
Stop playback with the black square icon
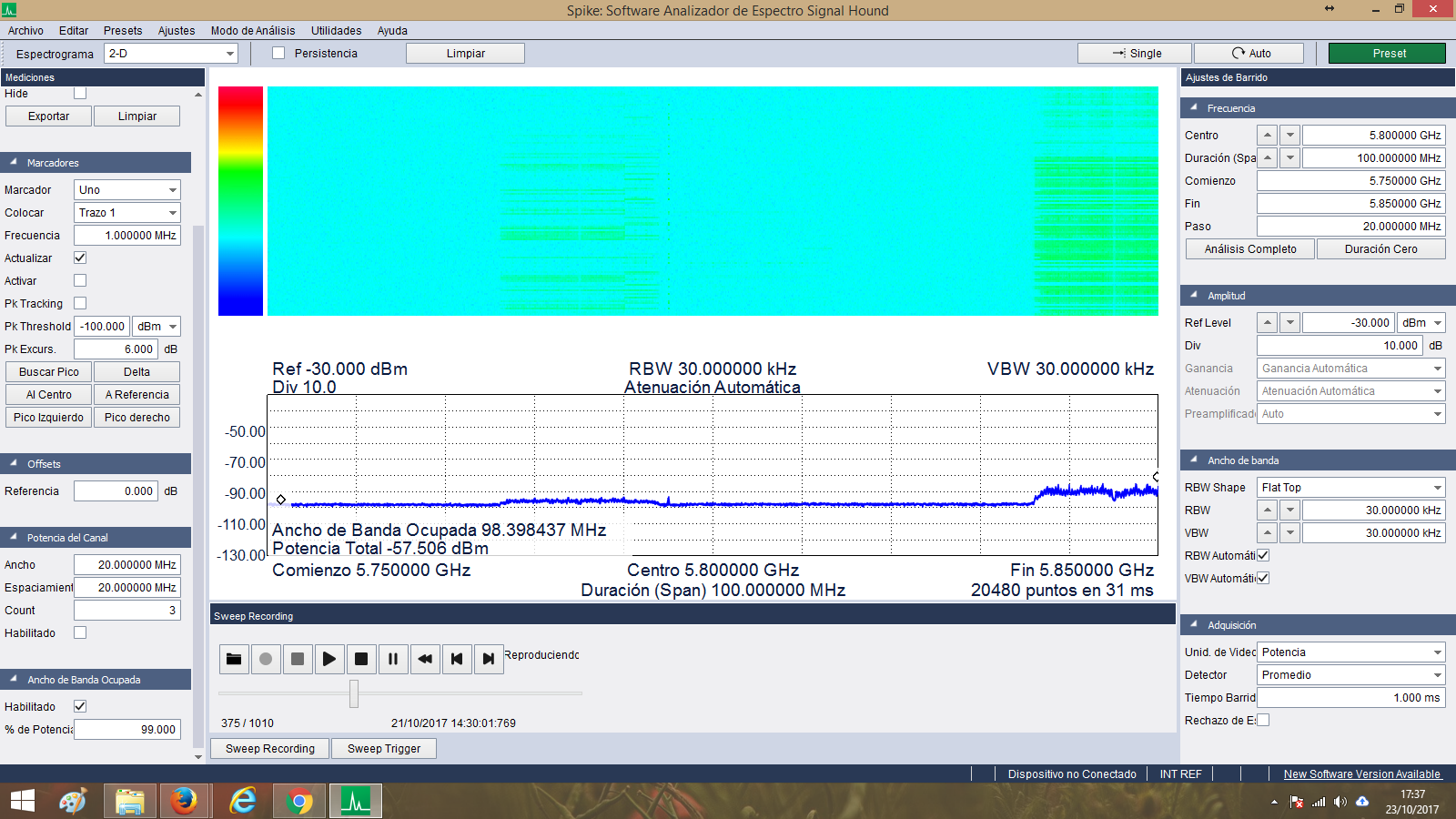(x=361, y=659)
